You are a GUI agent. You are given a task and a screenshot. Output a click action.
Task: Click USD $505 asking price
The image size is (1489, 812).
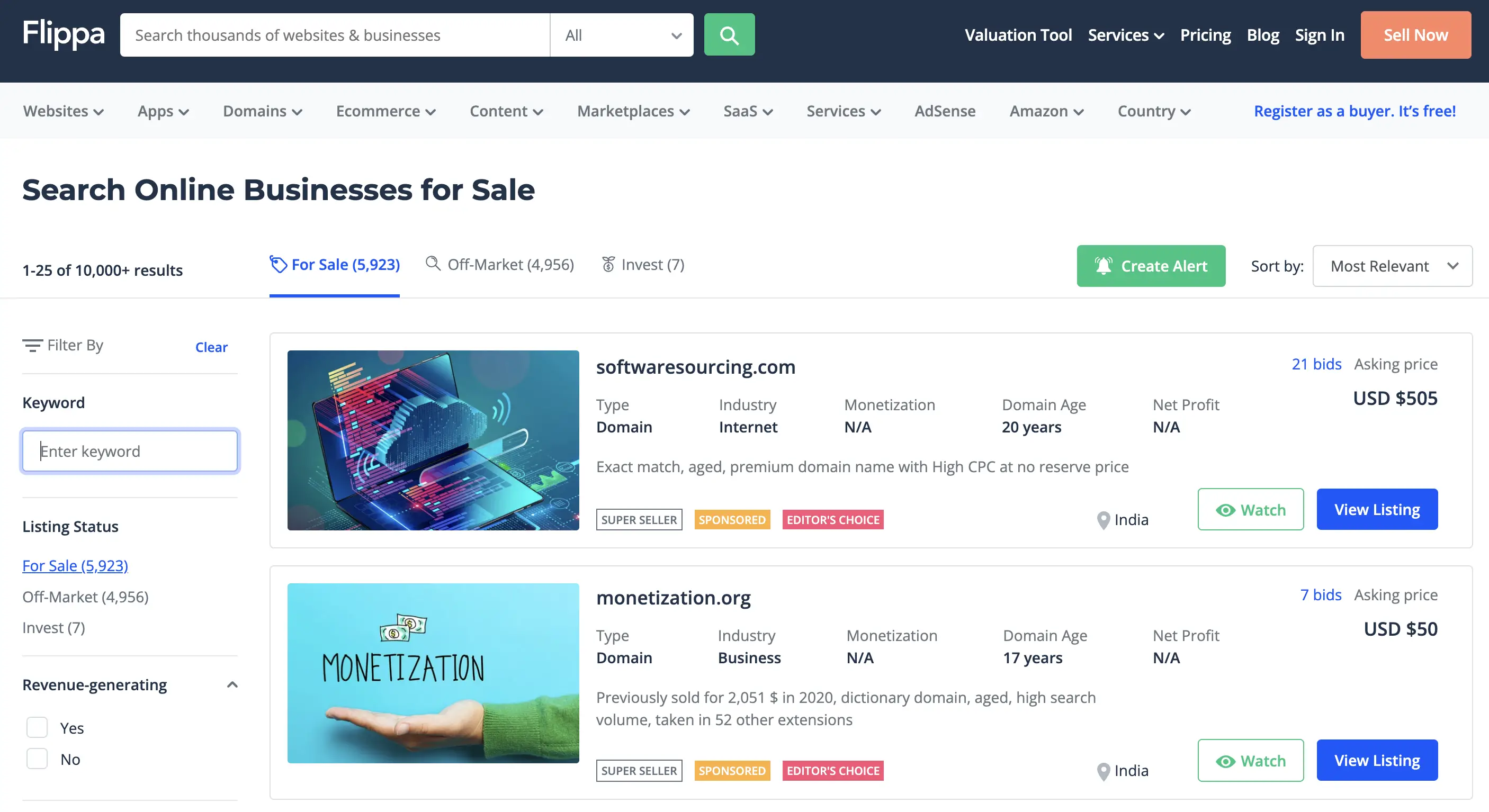[x=1395, y=398]
